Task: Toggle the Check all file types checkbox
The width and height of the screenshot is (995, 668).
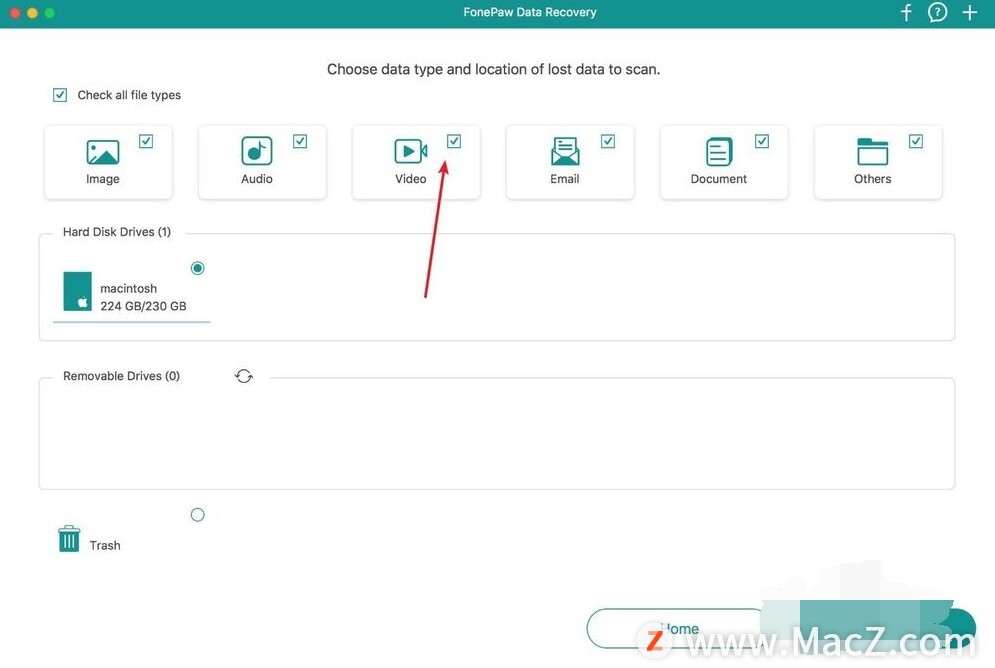Action: click(x=60, y=95)
